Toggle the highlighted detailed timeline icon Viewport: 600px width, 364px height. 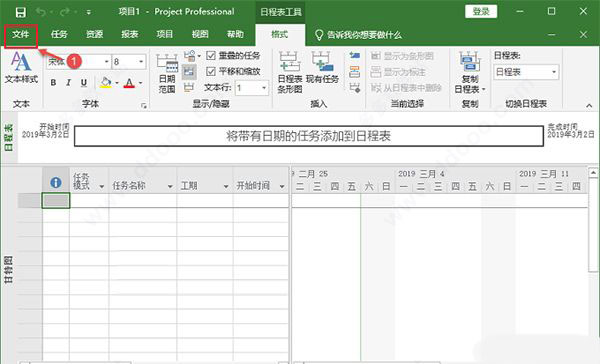pyautogui.click(x=189, y=72)
